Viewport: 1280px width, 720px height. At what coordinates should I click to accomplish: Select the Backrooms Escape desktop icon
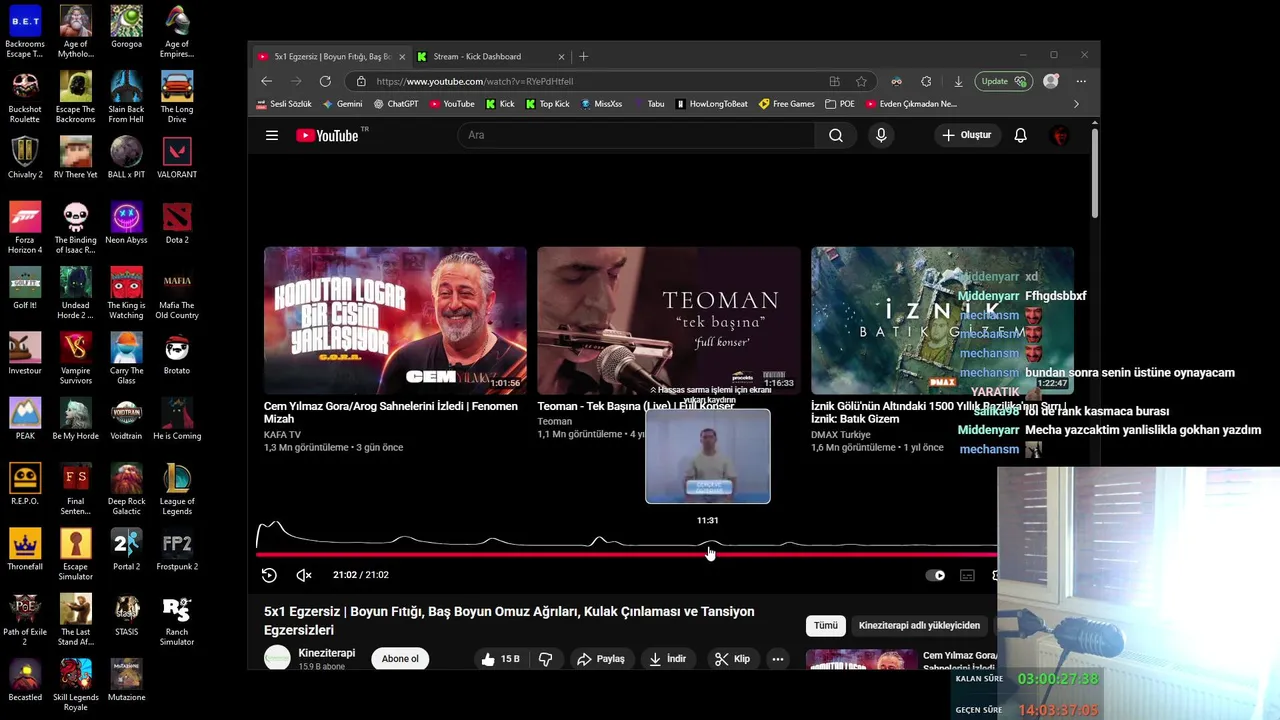click(25, 32)
